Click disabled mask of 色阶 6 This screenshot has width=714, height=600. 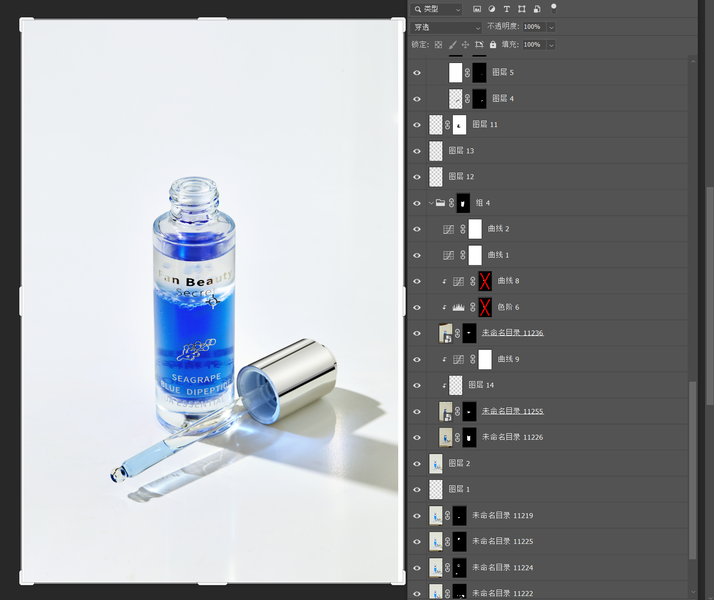coord(485,307)
